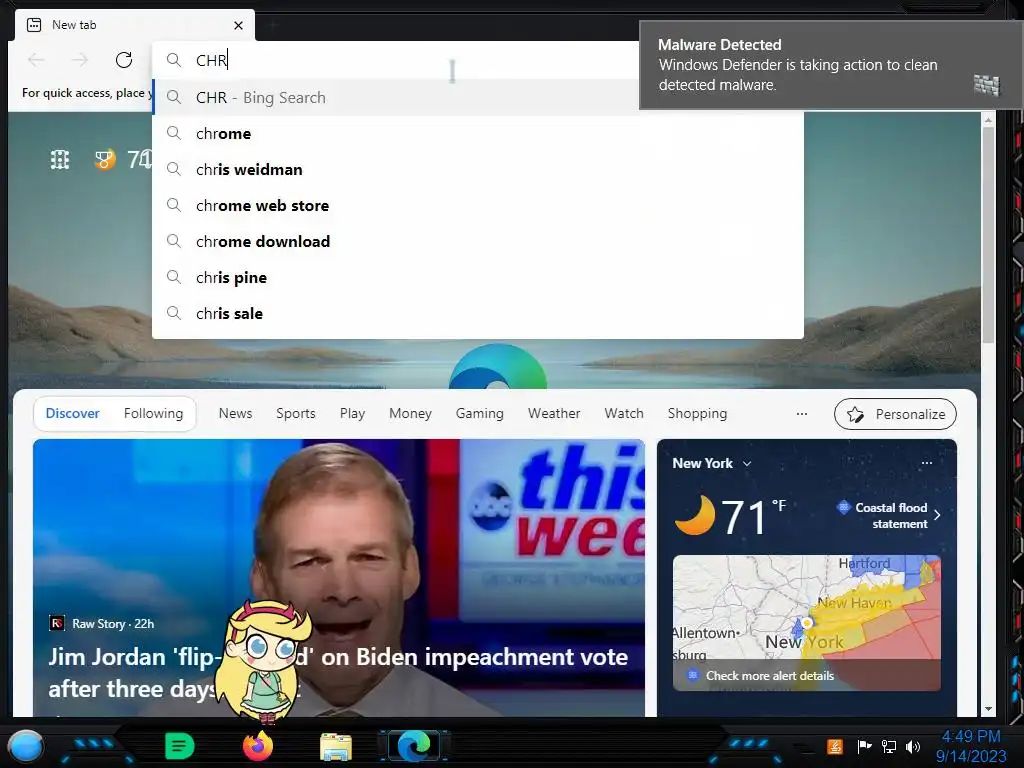
Task: Choose the 'chrome' suggestion
Action: coord(477,133)
